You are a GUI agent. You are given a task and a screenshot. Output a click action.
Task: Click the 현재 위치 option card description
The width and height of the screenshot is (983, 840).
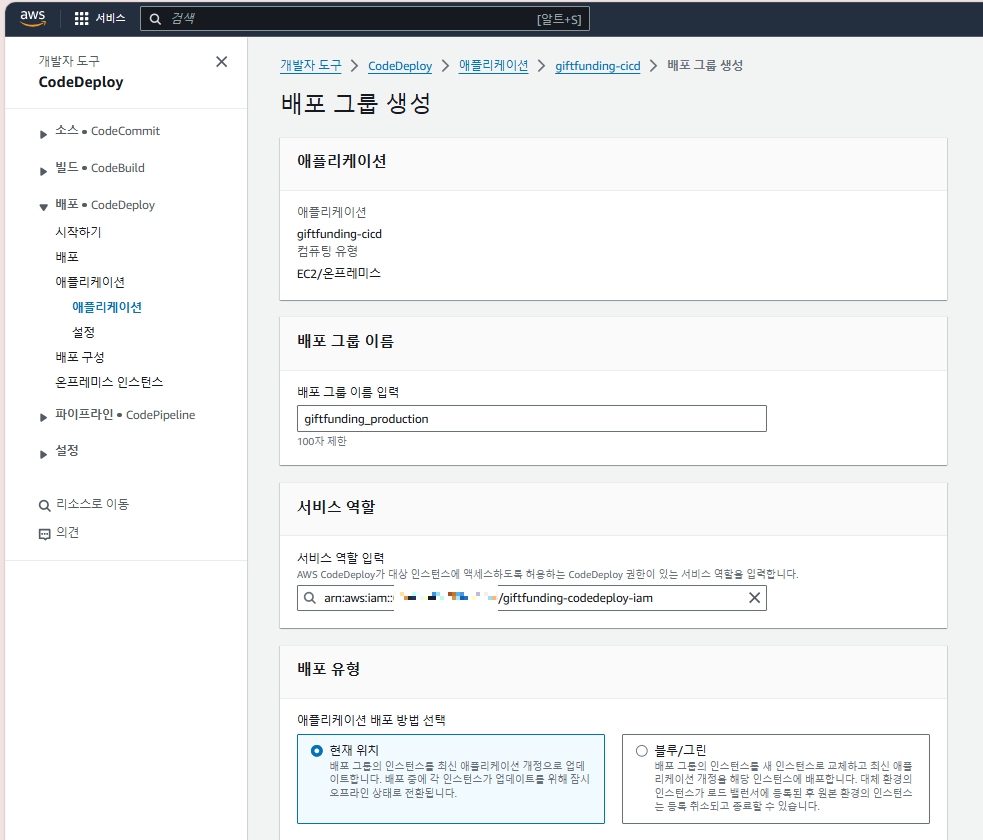(x=460, y=779)
